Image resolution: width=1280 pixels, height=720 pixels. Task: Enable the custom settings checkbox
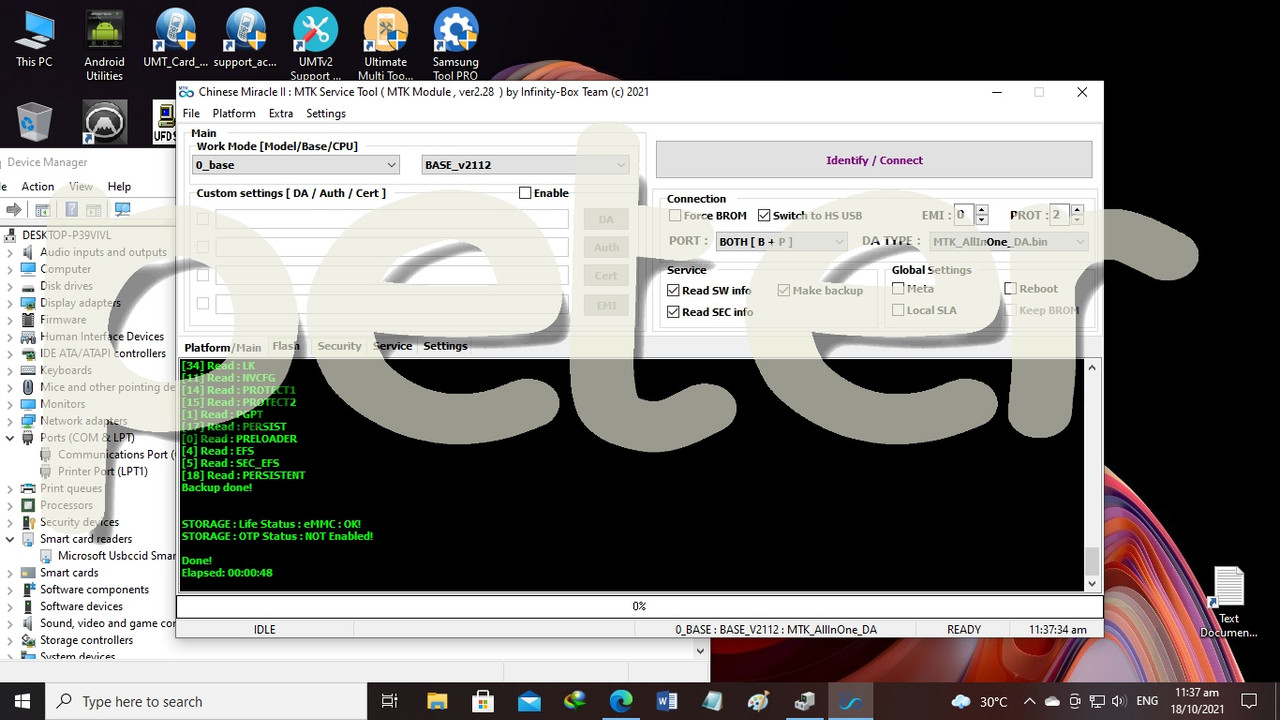click(525, 193)
